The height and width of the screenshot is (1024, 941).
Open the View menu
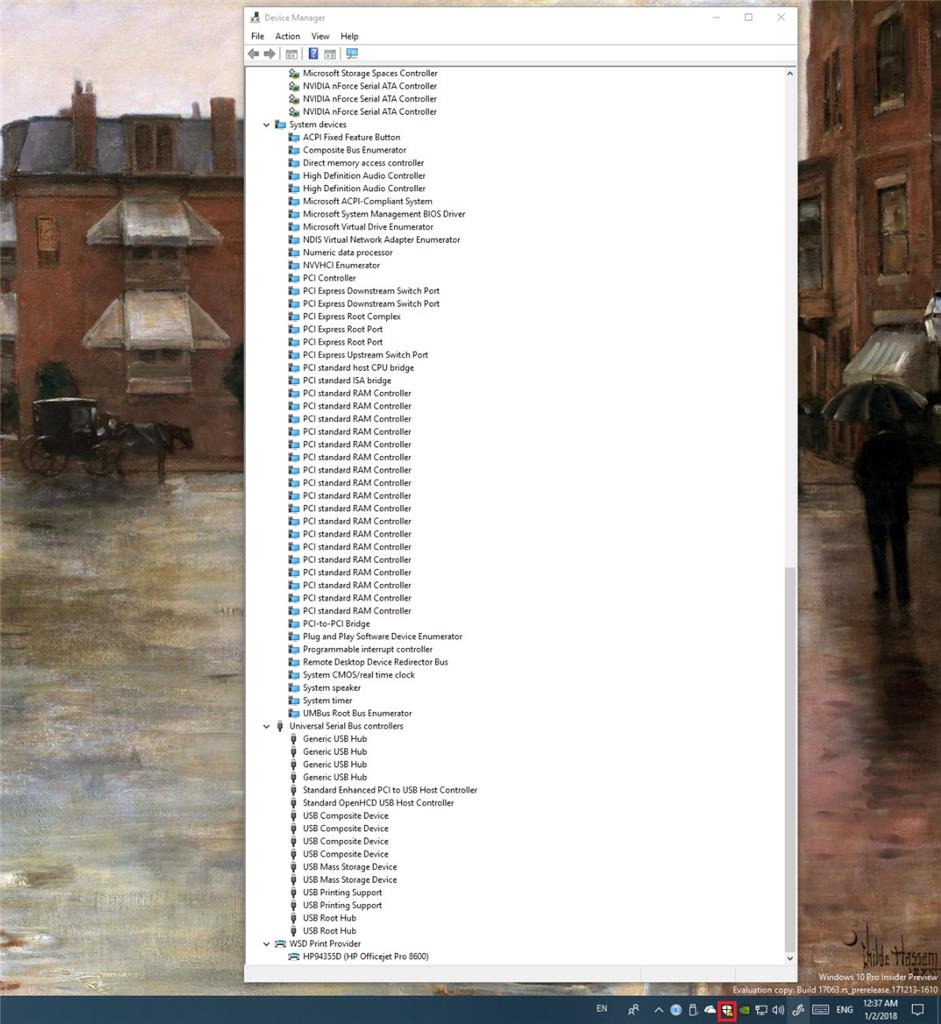click(320, 36)
